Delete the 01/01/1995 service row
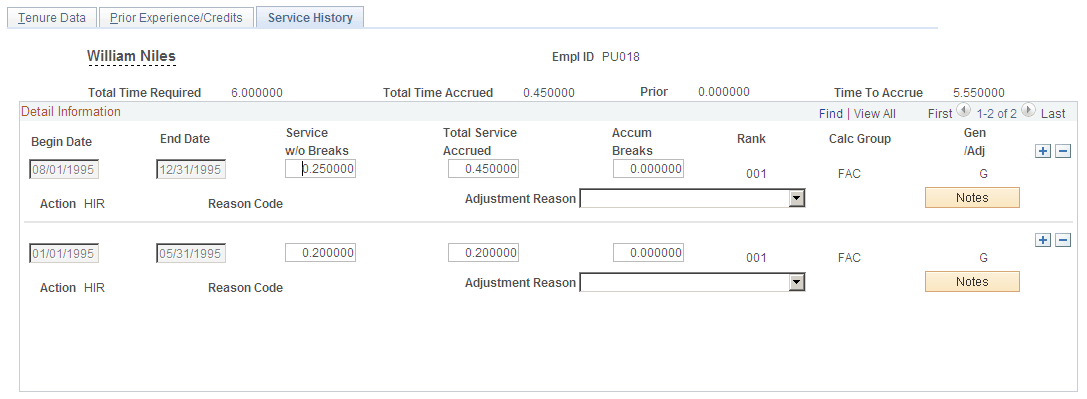This screenshot has height=399, width=1087. point(1063,240)
